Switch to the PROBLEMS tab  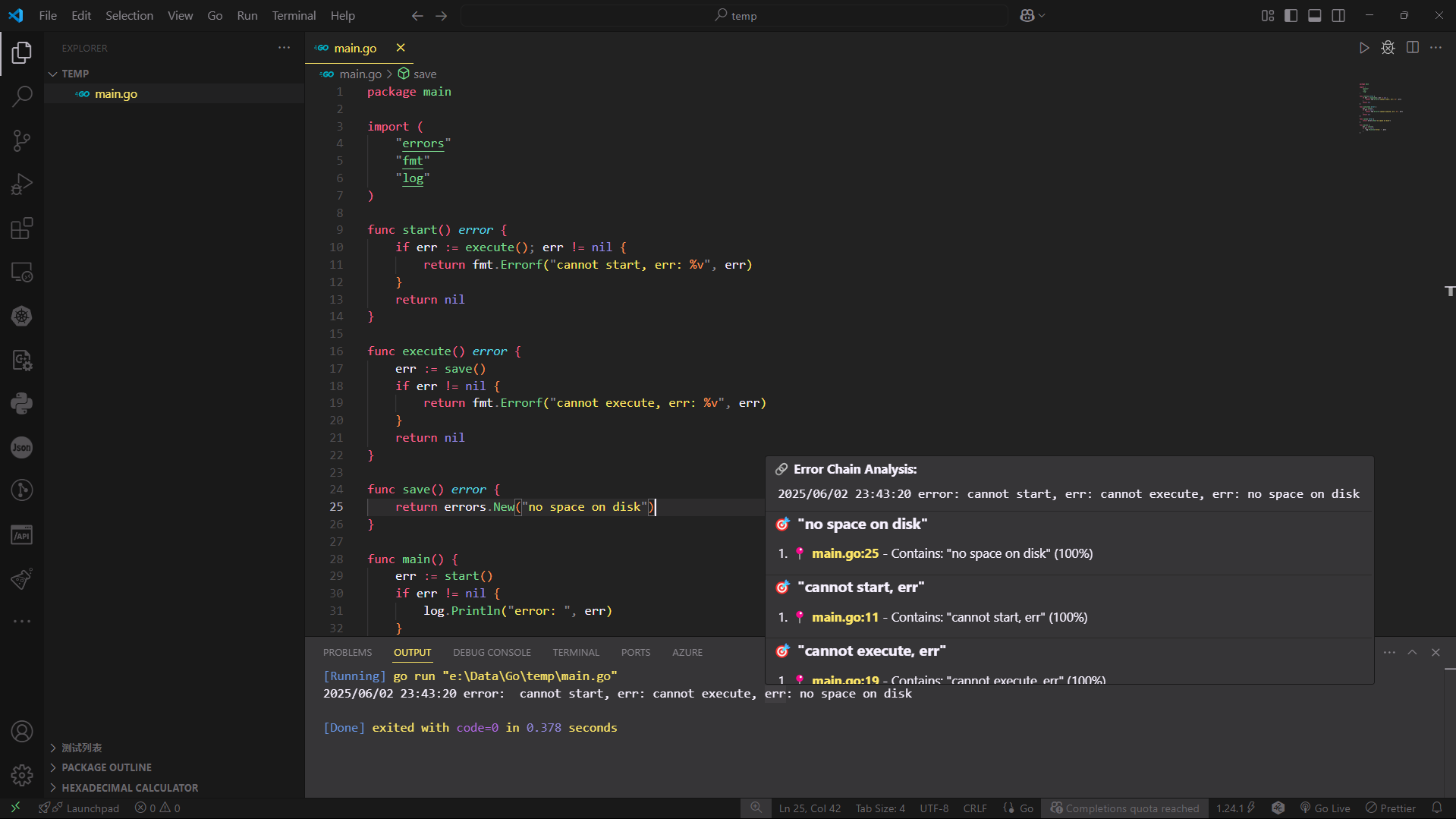click(347, 652)
